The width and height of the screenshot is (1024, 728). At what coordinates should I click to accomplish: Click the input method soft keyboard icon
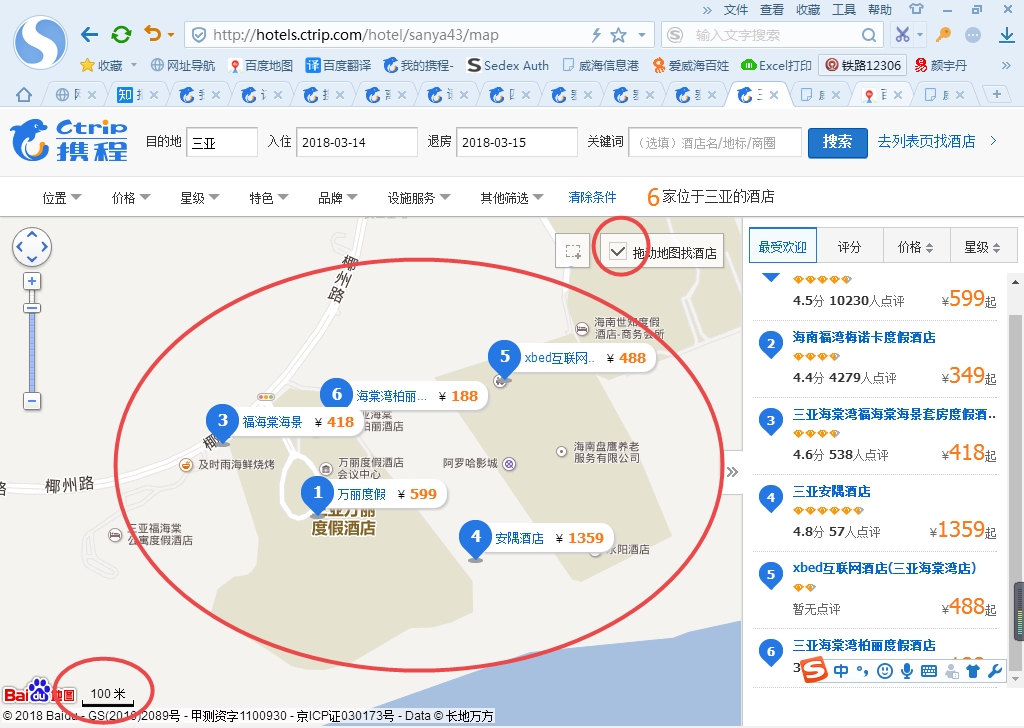[x=928, y=671]
